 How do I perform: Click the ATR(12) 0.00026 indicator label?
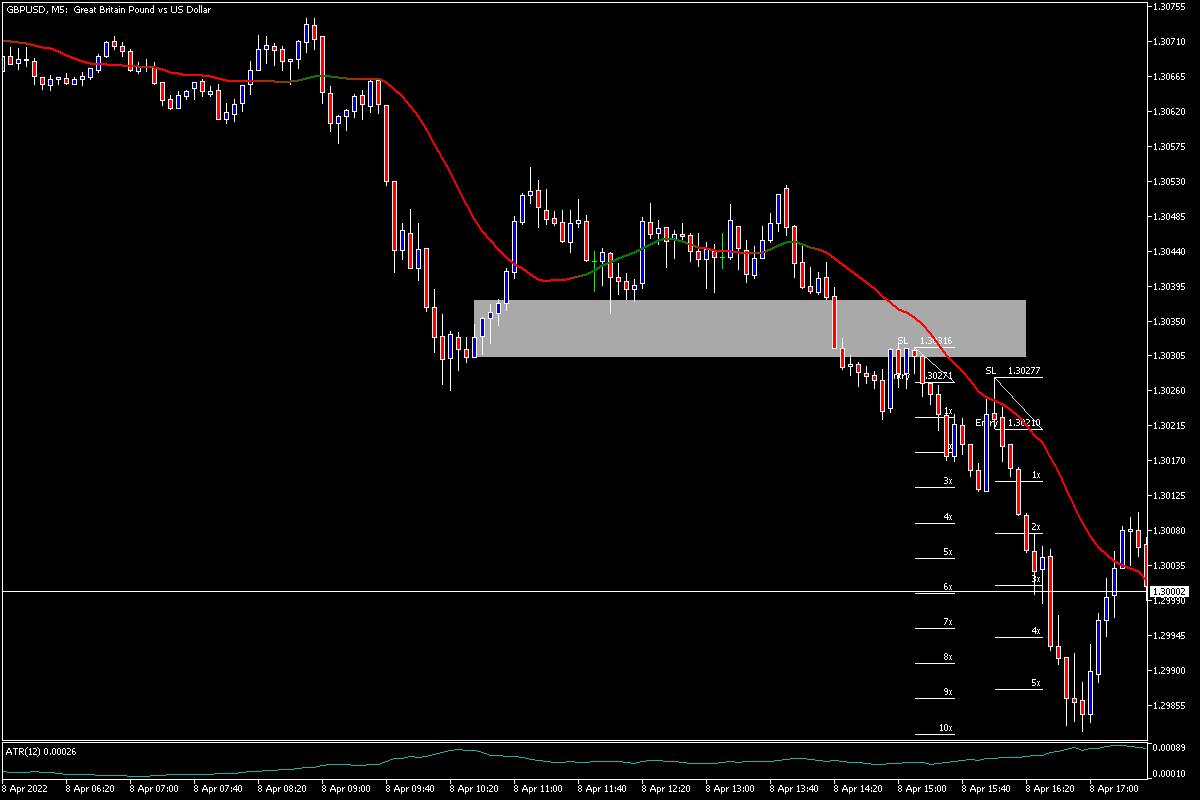42,750
